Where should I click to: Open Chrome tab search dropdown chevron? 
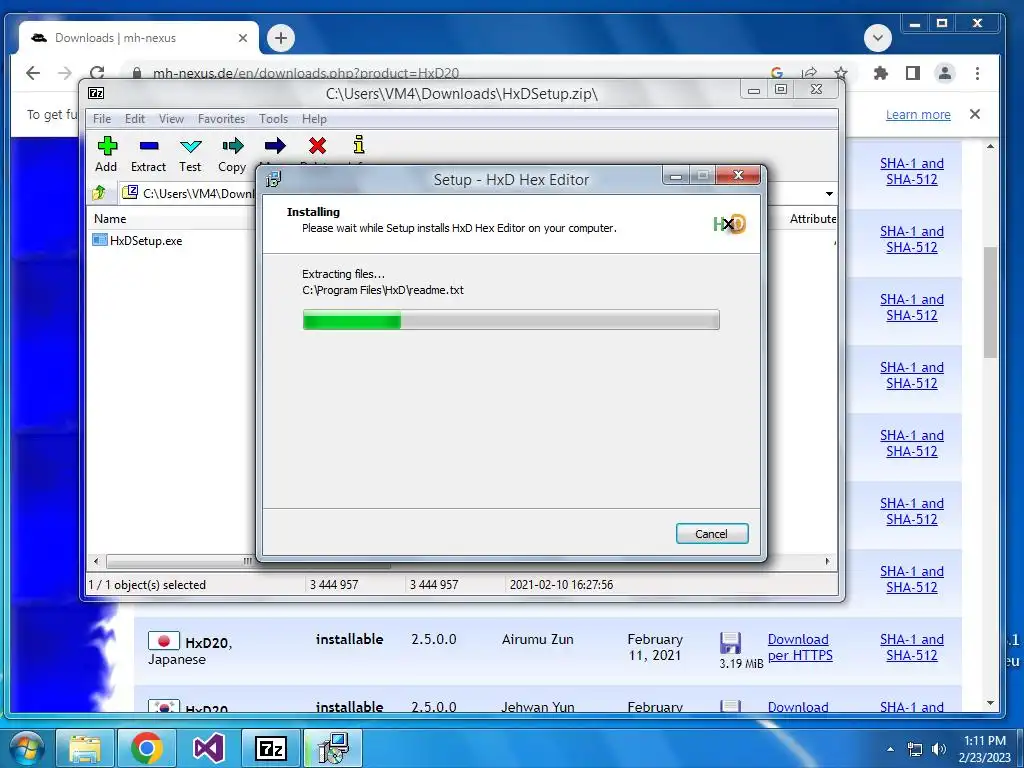point(878,38)
